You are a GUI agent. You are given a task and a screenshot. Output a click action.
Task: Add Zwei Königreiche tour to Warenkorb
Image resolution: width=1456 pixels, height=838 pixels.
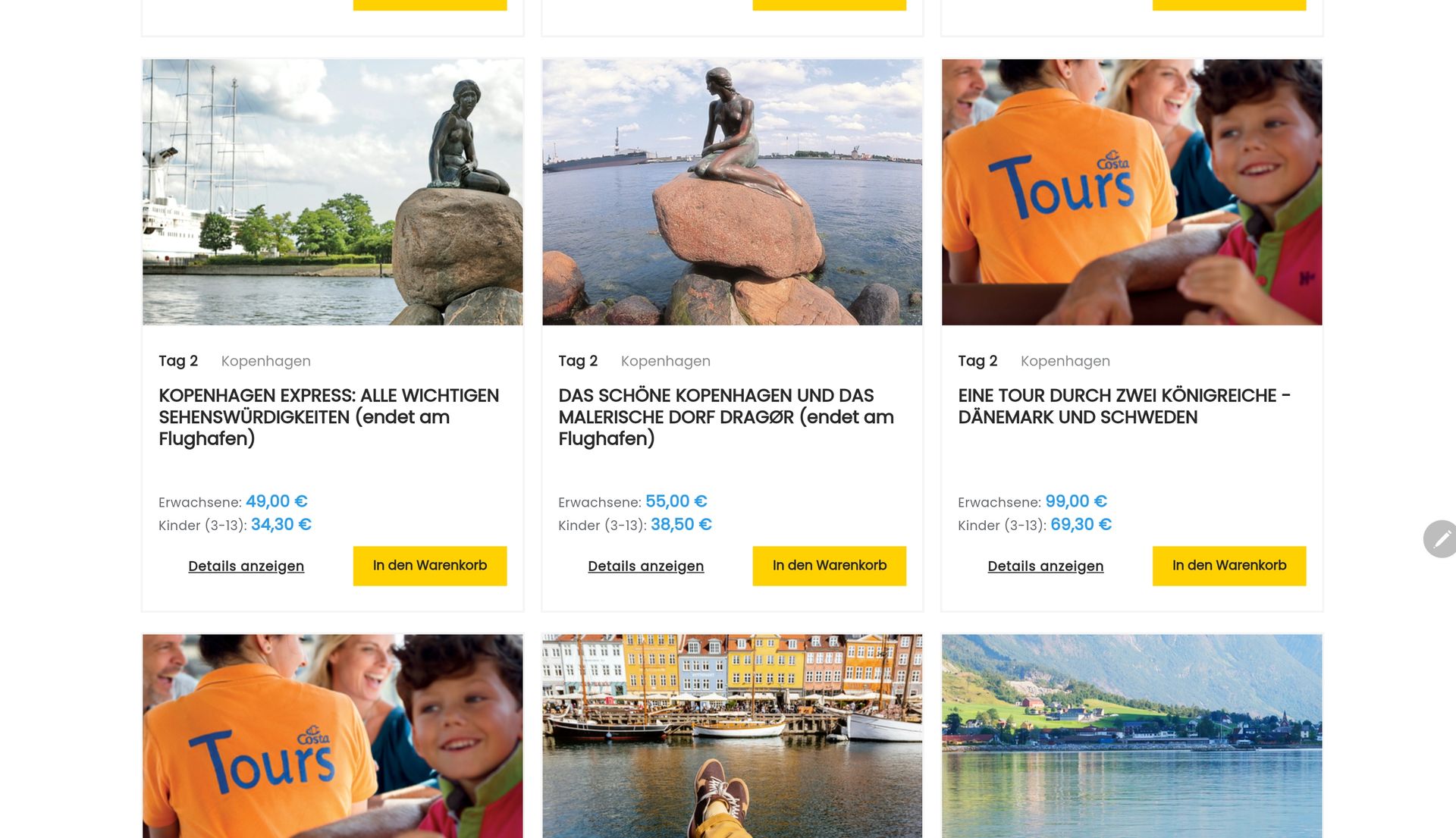tap(1229, 566)
